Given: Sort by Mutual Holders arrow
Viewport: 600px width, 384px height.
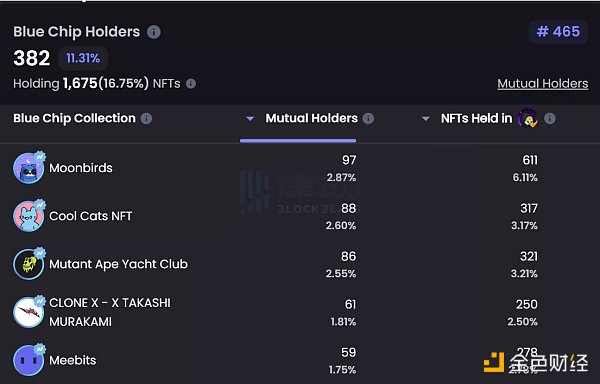Looking at the screenshot, I should (x=250, y=119).
